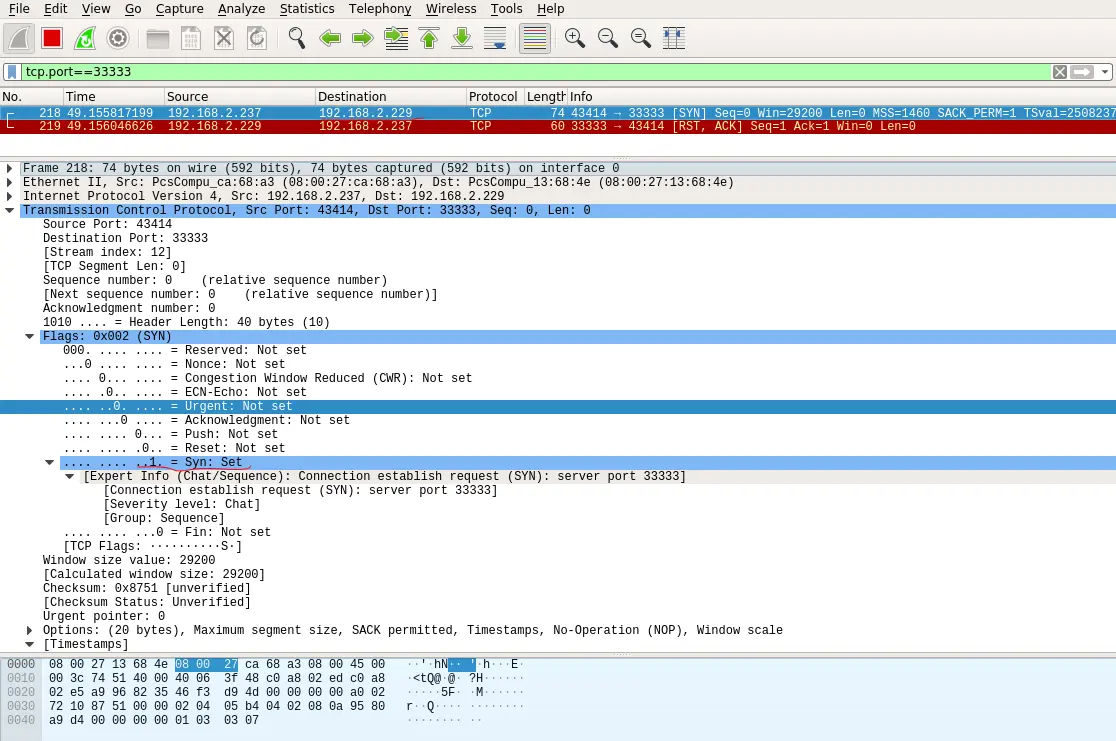Image resolution: width=1116 pixels, height=741 pixels.
Task: Toggle packet list colorization
Action: coord(535,38)
